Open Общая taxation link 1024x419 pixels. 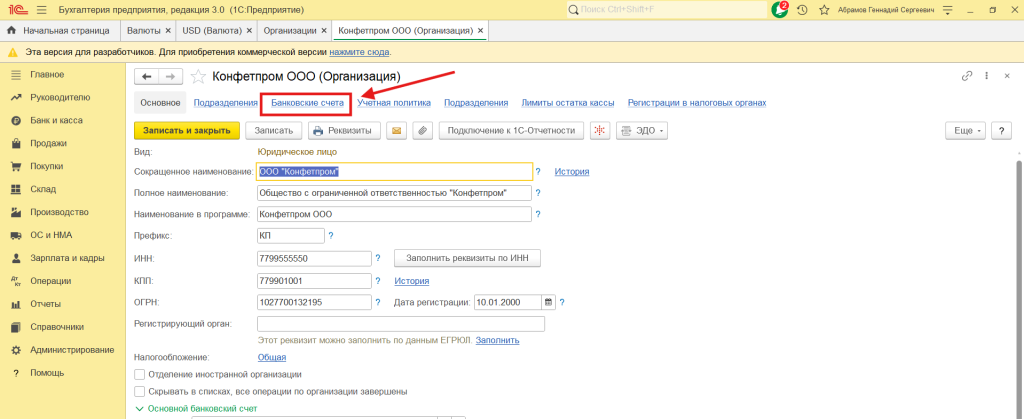click(x=272, y=358)
